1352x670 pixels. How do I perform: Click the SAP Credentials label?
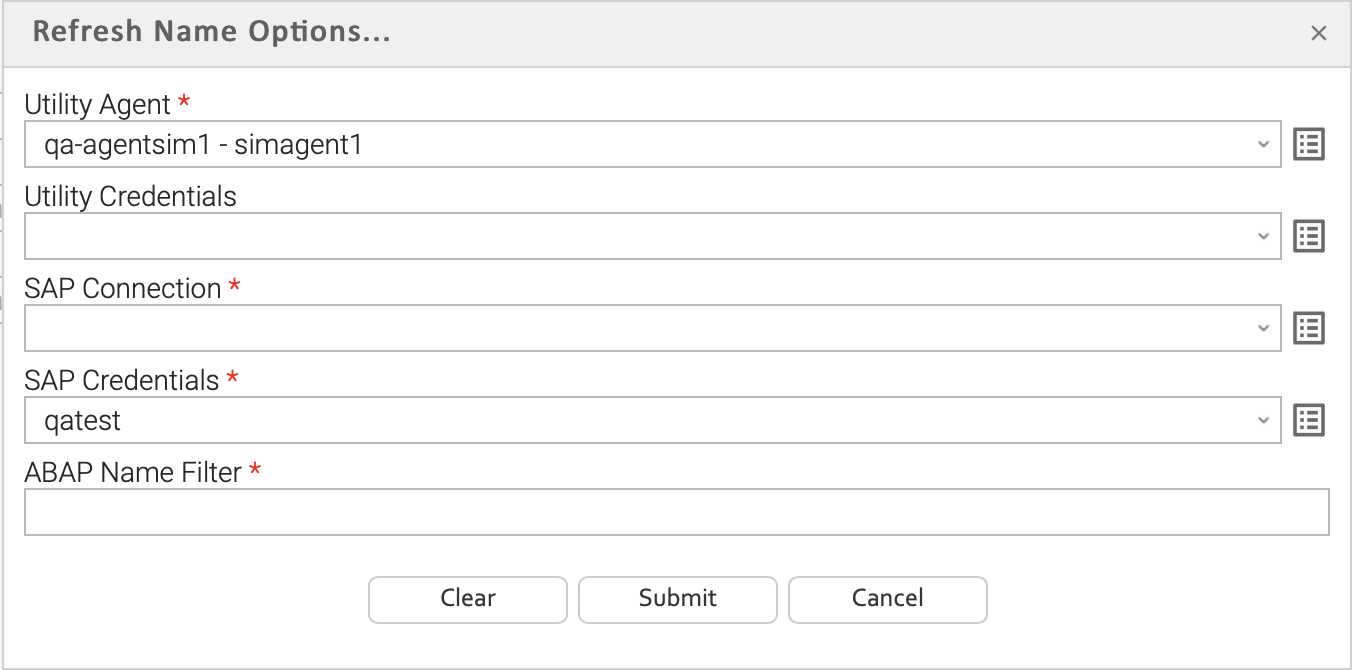pos(122,380)
